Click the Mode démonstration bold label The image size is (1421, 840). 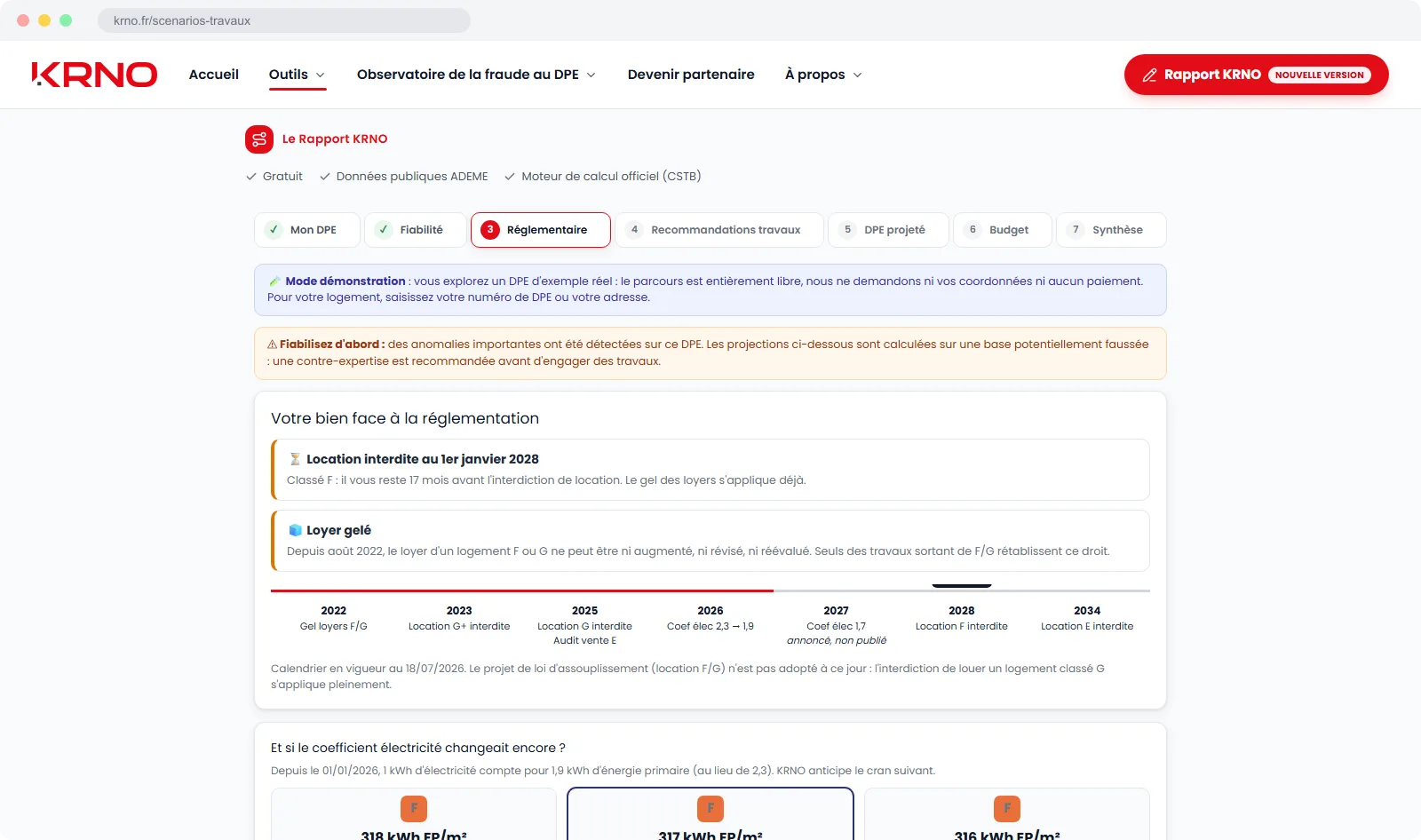point(345,281)
